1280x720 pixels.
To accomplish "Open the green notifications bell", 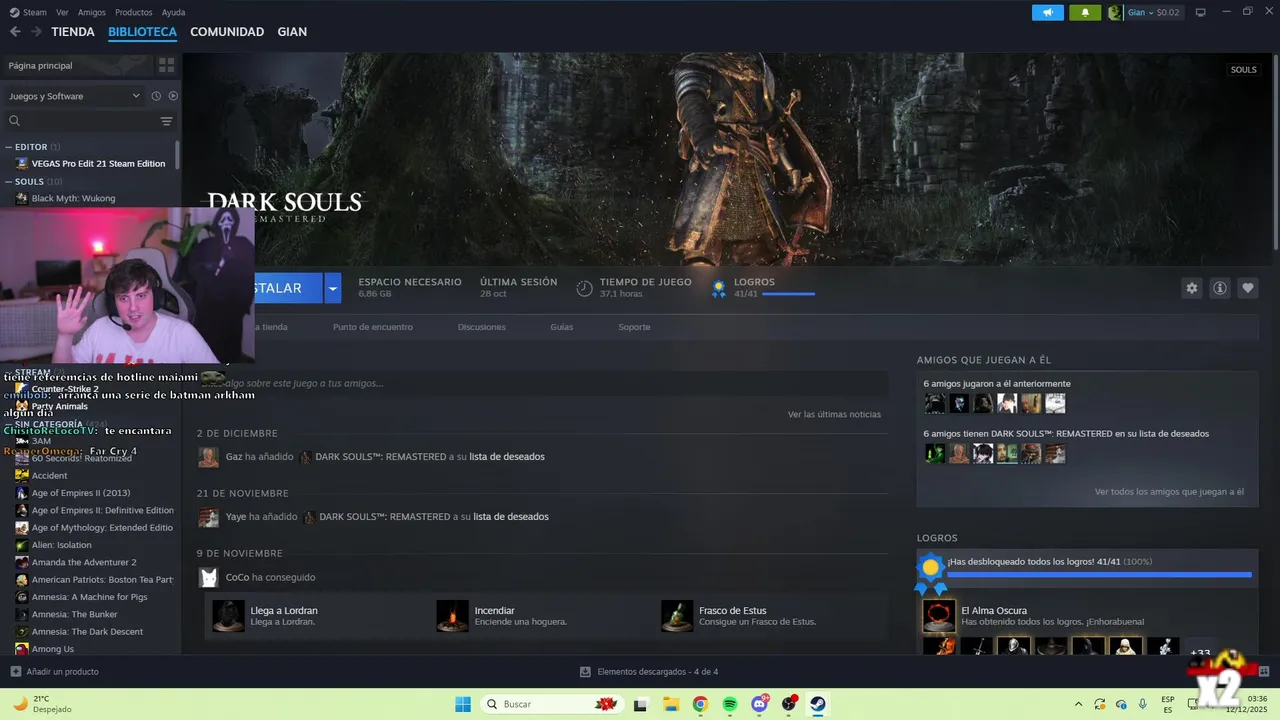I will coord(1084,12).
